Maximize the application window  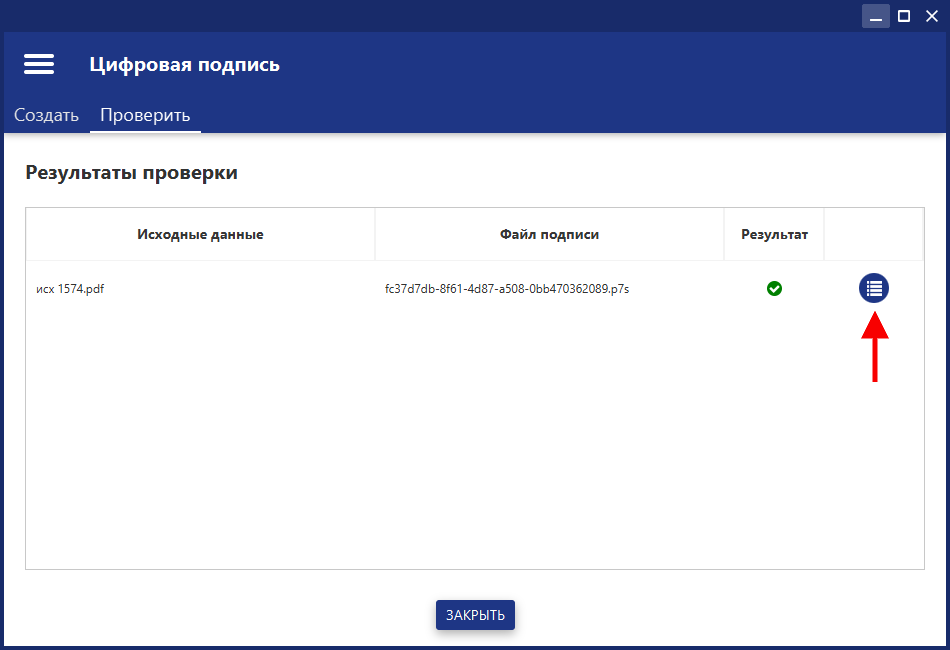(x=904, y=16)
